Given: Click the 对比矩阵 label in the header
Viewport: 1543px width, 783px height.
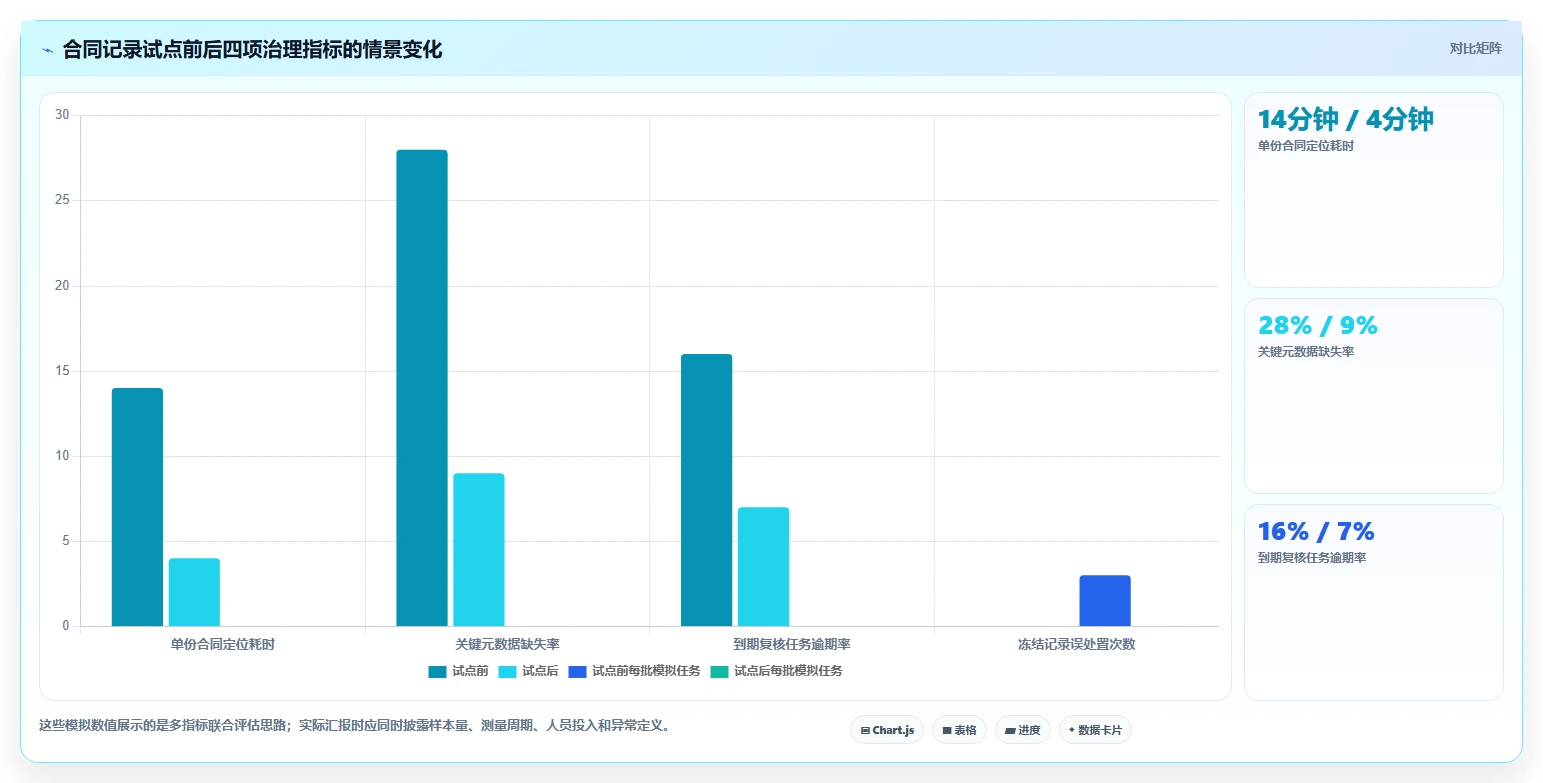Looking at the screenshot, I should (x=1475, y=48).
